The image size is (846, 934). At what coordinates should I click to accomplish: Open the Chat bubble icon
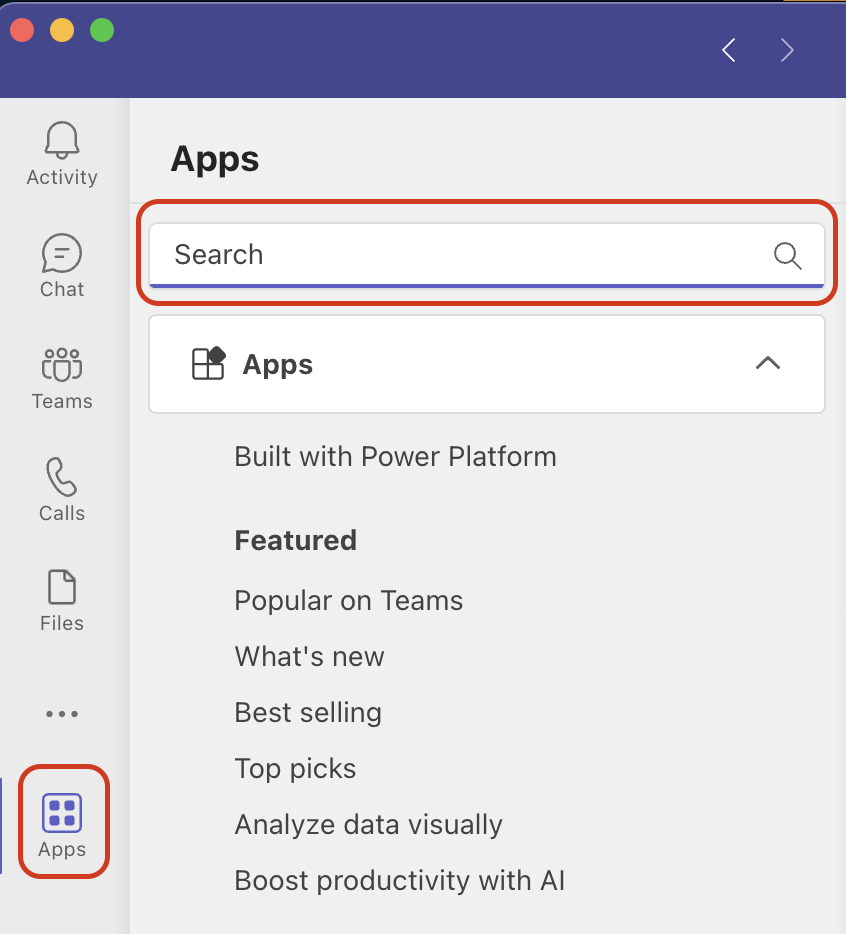(x=62, y=253)
